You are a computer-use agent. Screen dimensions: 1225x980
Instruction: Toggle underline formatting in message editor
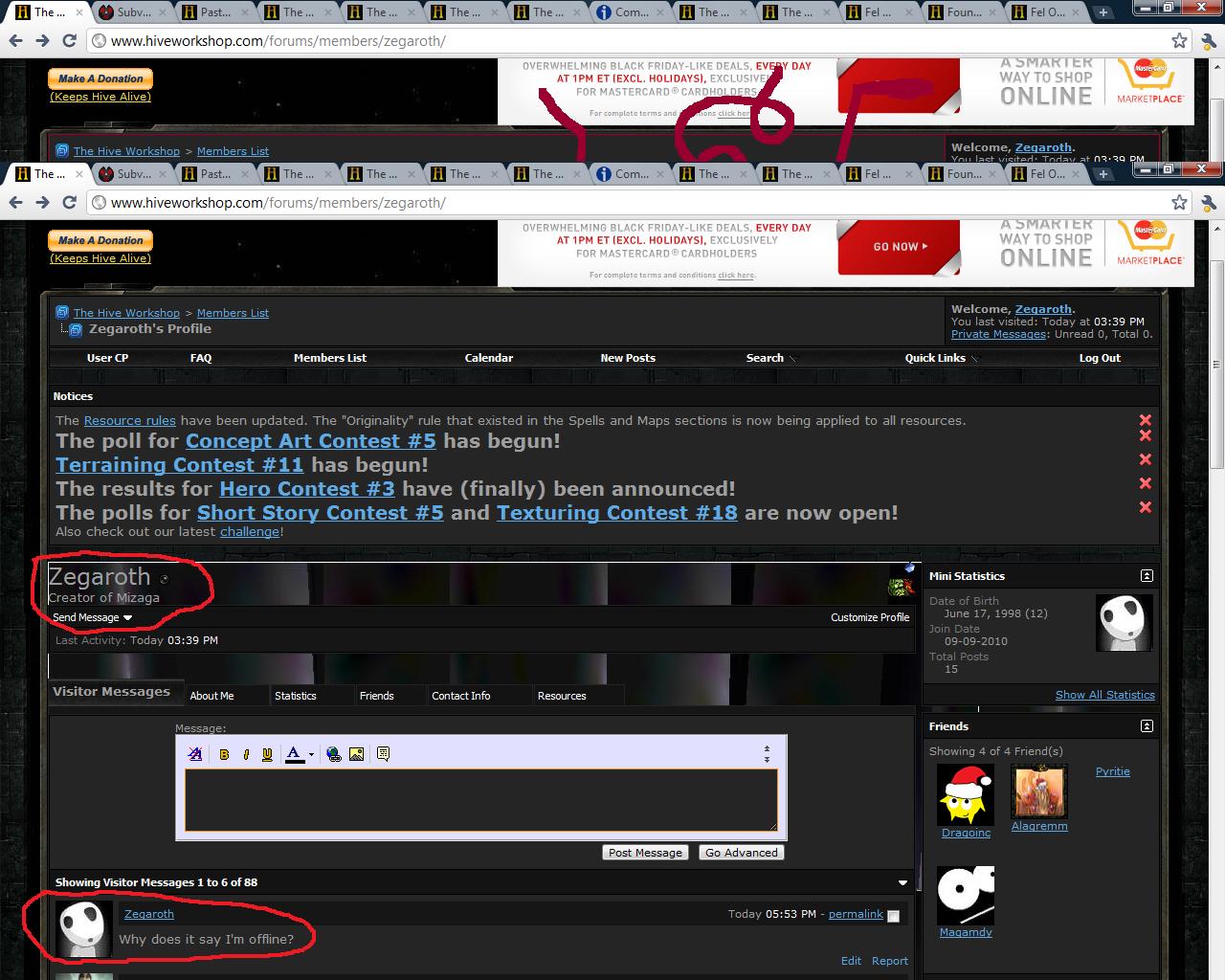[267, 754]
